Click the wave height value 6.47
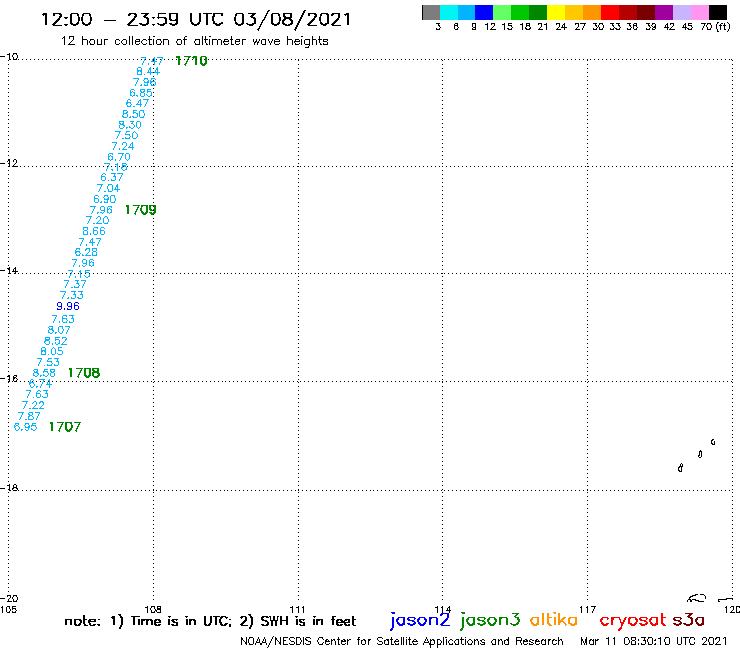 pos(137,103)
